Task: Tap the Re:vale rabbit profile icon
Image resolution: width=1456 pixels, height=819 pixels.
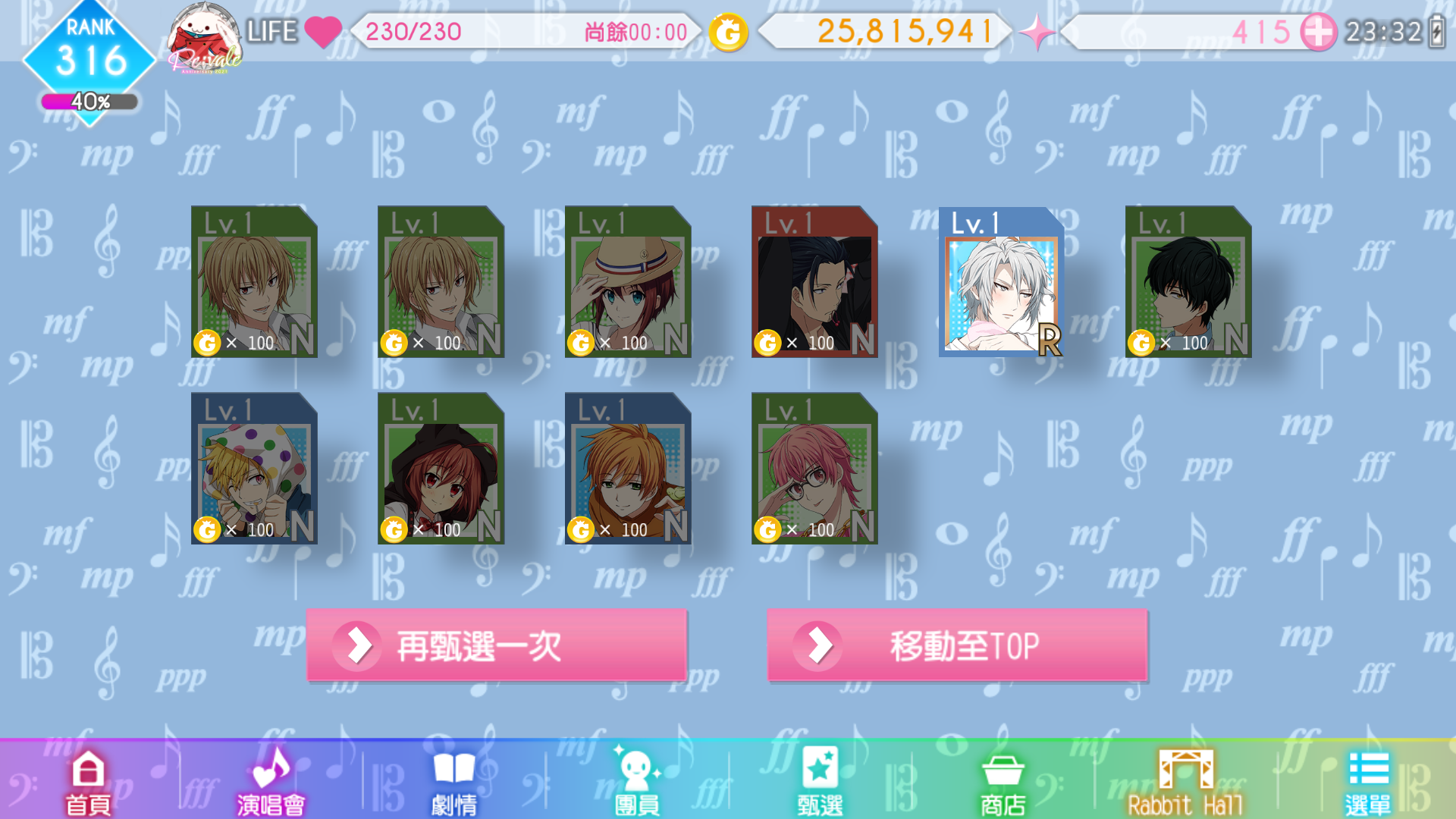Action: [x=203, y=38]
